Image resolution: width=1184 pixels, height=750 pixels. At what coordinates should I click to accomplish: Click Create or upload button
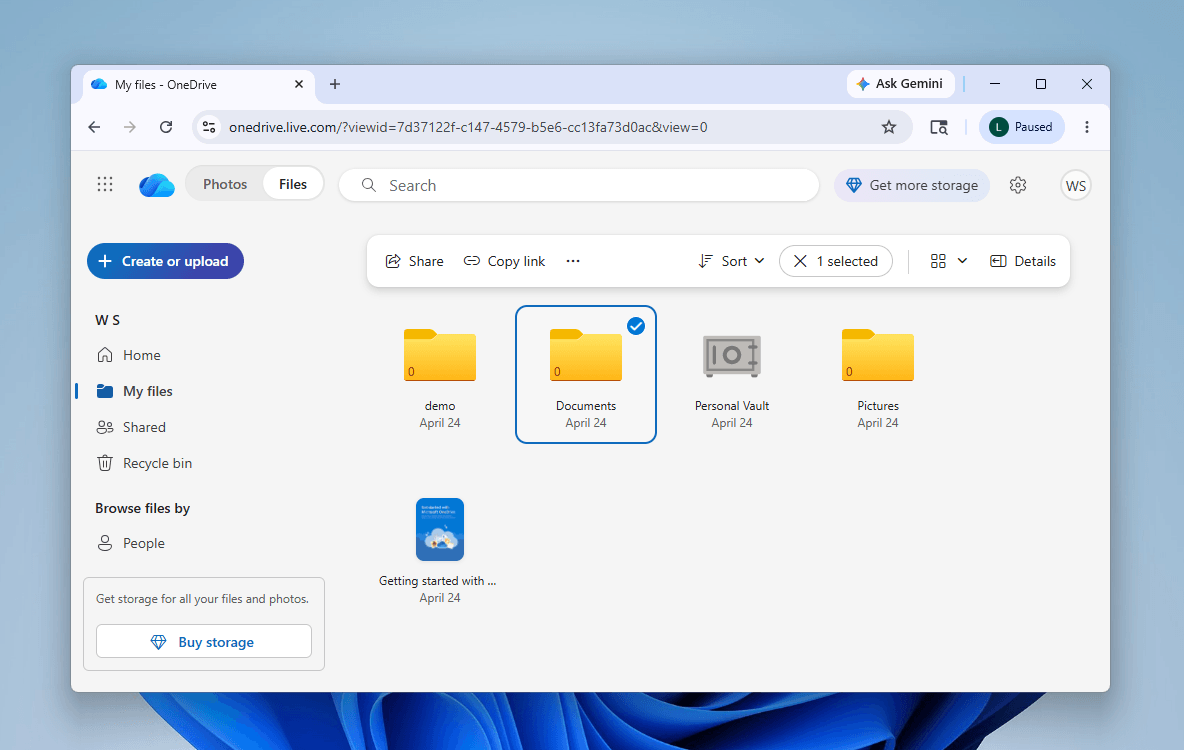click(x=165, y=261)
